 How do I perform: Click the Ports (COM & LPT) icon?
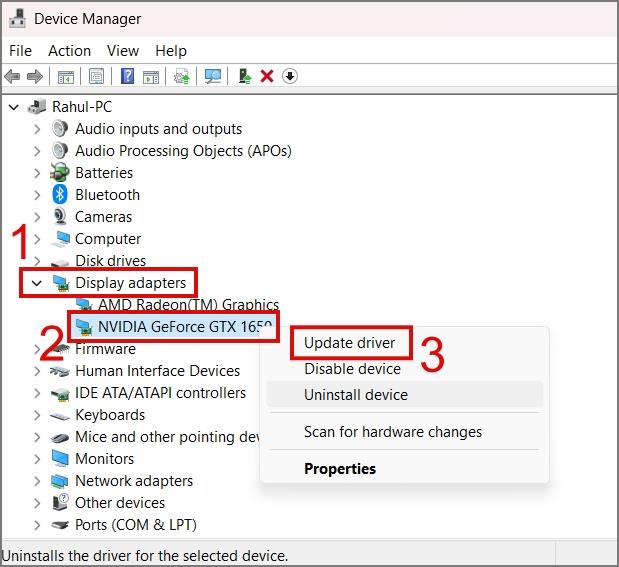(60, 525)
